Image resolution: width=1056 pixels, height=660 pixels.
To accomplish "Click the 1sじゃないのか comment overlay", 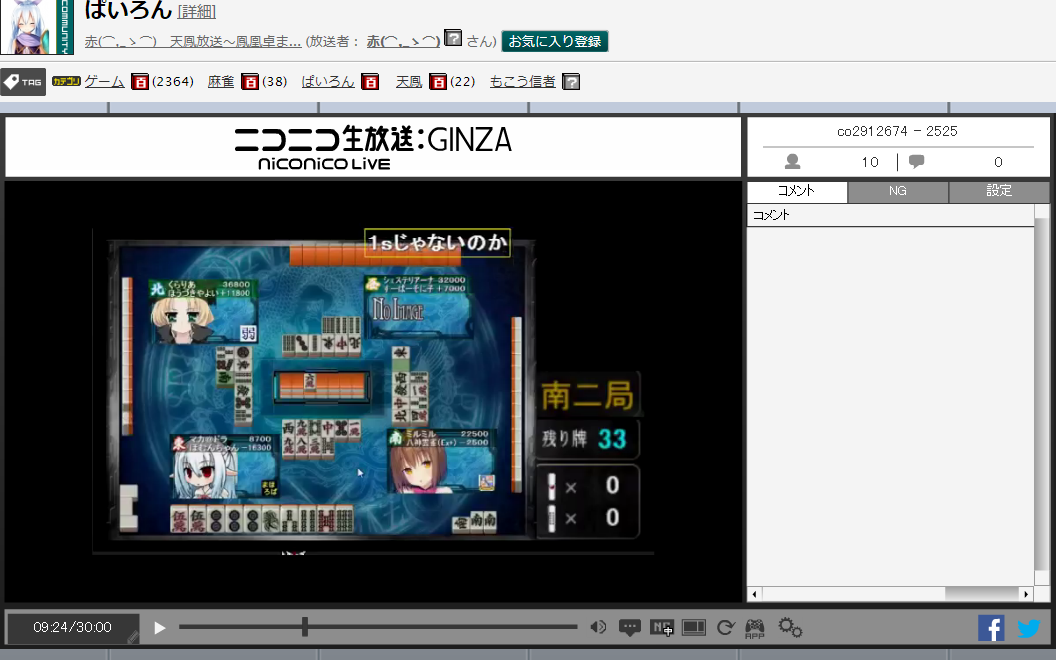I will 437,242.
